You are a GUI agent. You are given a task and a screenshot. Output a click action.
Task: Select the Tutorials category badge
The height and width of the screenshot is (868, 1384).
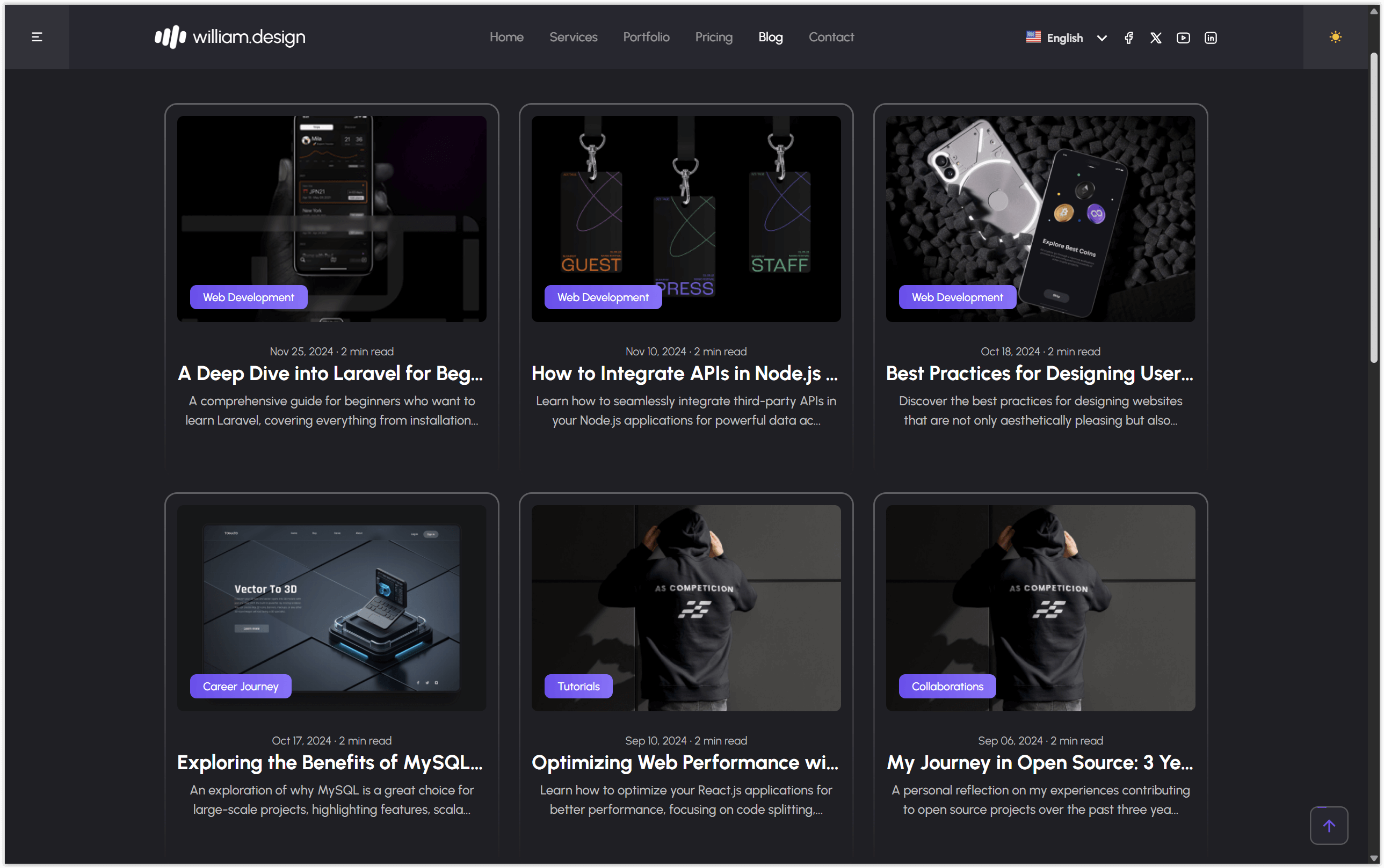(578, 685)
